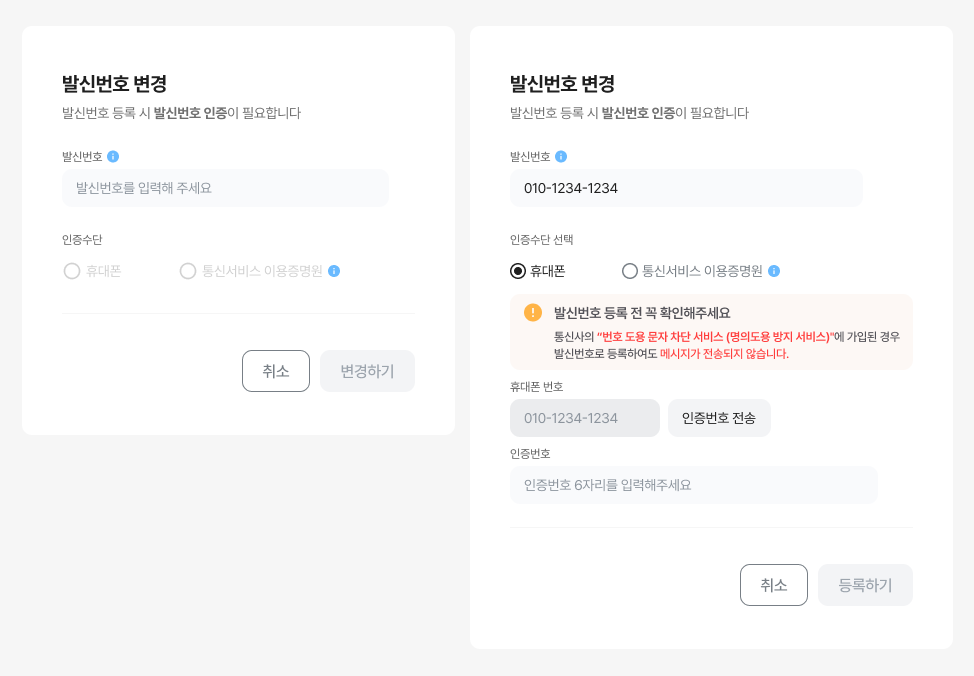
Task: Choose the enabled 통신서비스 이용증명원 radio option
Action: pyautogui.click(x=630, y=271)
